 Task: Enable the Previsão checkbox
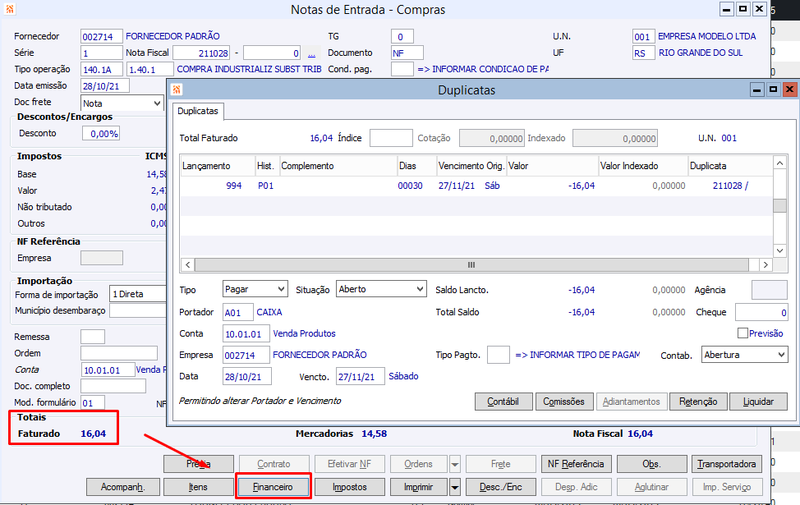tap(742, 333)
